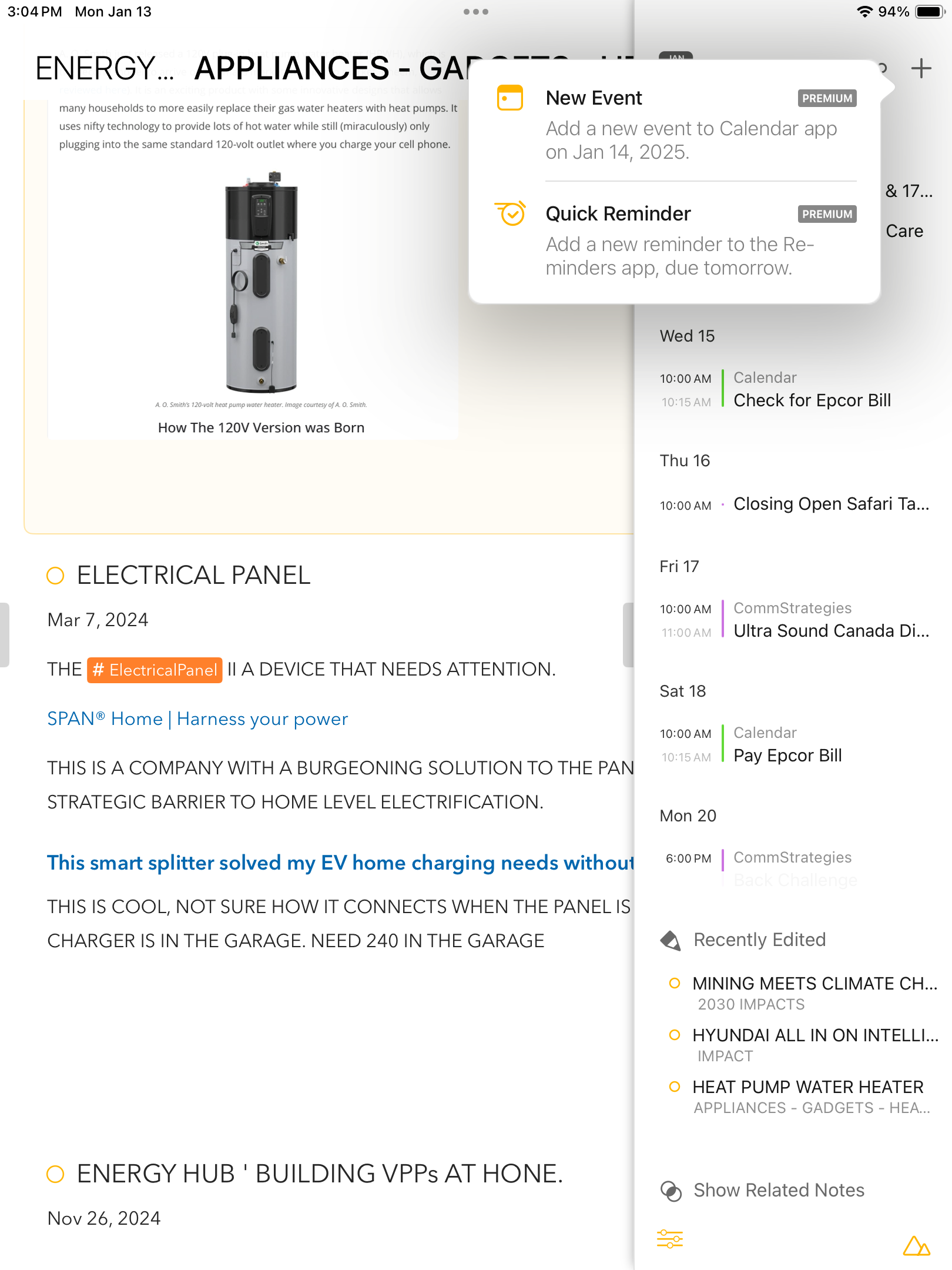Toggle the ENERGY HUB note circle
The image size is (952, 1270).
pyautogui.click(x=55, y=1174)
